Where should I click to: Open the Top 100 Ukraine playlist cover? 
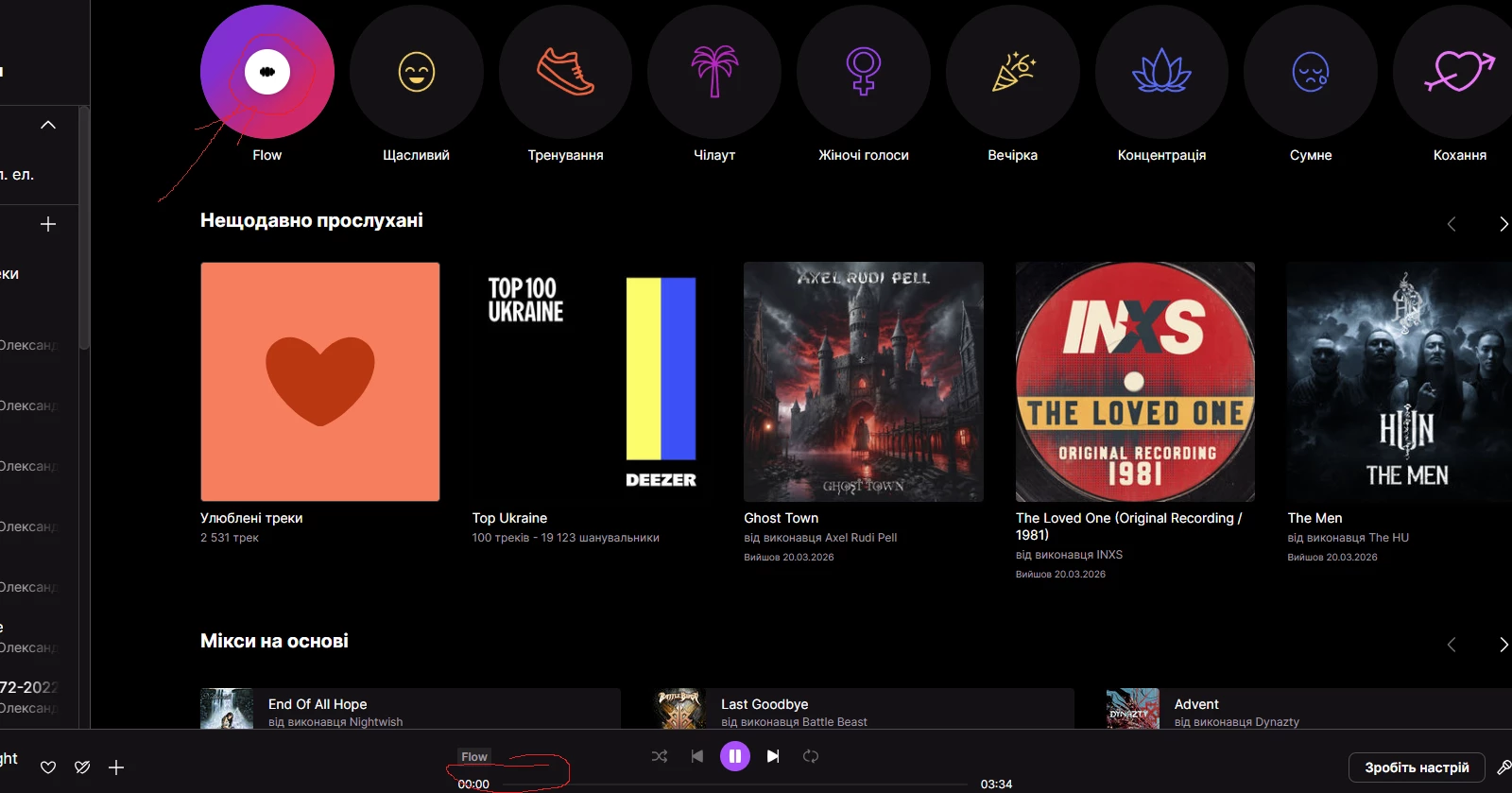coord(592,382)
